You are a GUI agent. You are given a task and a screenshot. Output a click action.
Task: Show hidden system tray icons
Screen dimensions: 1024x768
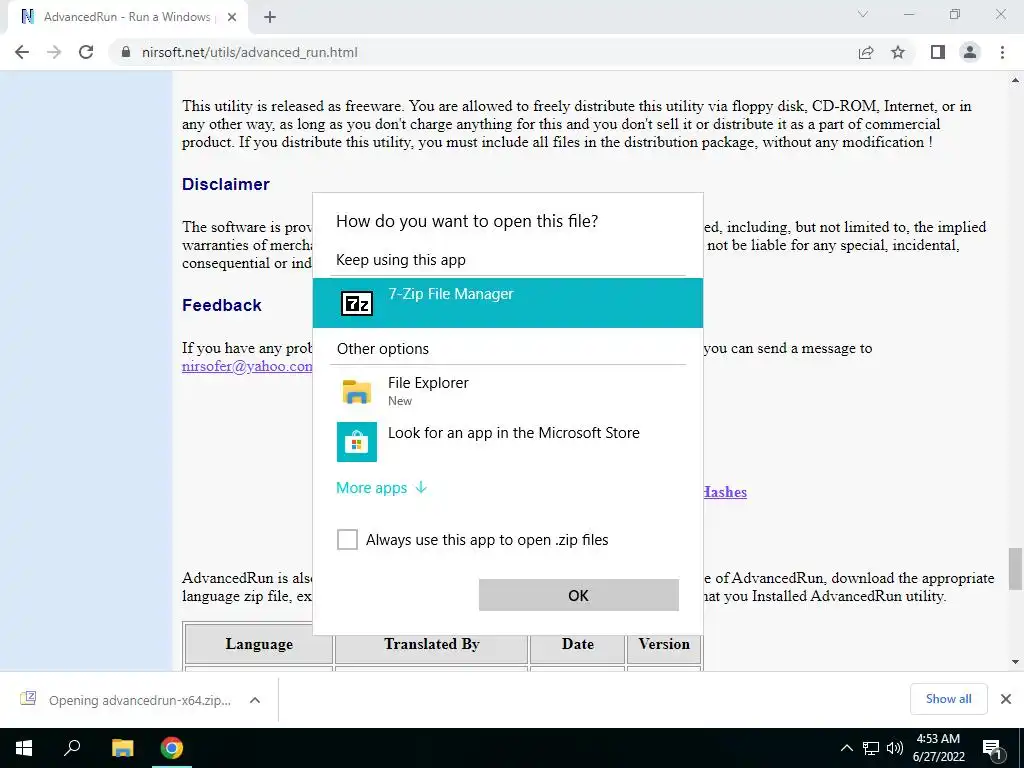point(846,748)
